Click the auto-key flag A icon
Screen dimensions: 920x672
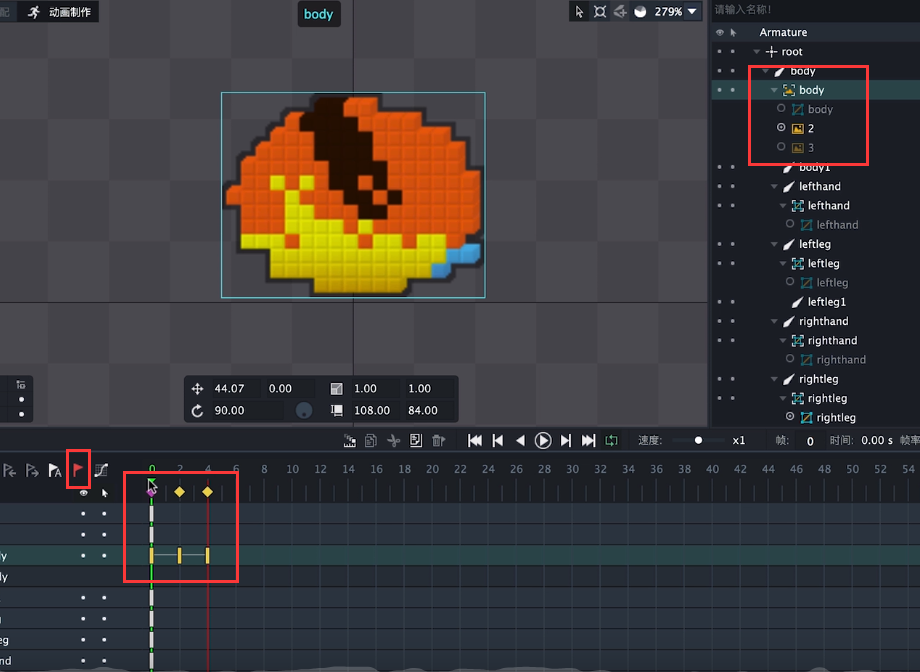tap(55, 471)
